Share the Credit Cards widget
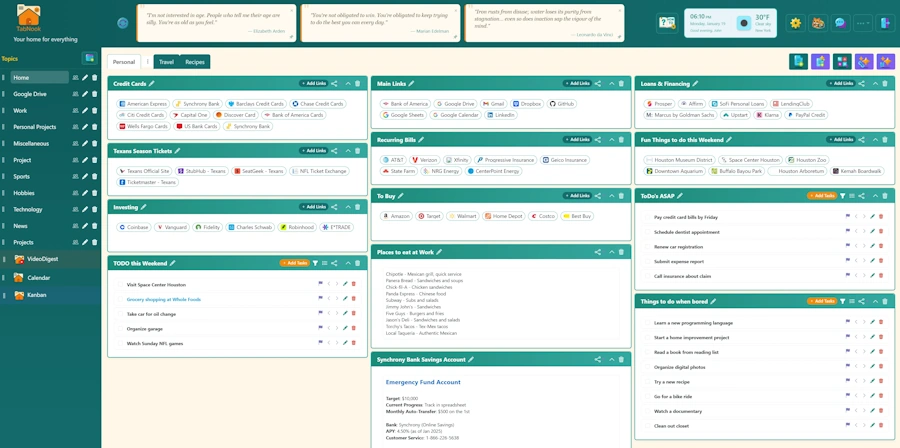Image resolution: width=900 pixels, height=448 pixels. pyautogui.click(x=334, y=84)
